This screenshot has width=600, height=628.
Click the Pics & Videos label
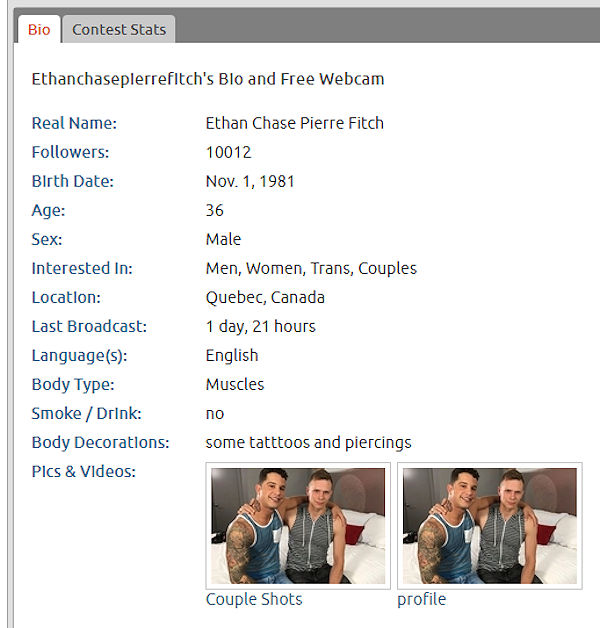[x=84, y=471]
